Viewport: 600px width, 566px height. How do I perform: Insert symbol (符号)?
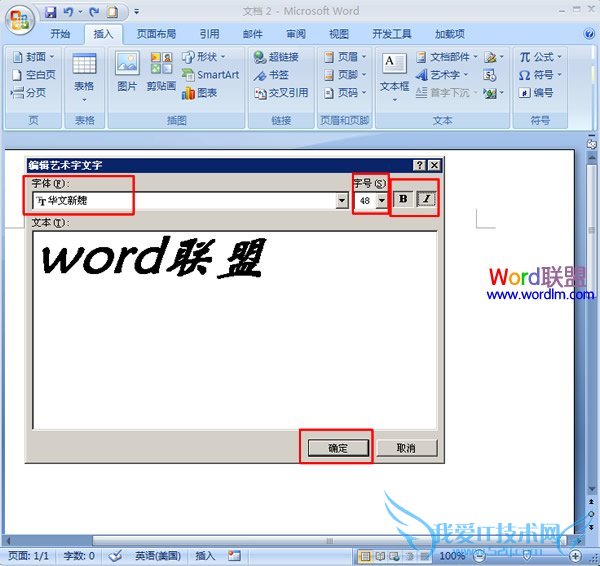pyautogui.click(x=540, y=75)
